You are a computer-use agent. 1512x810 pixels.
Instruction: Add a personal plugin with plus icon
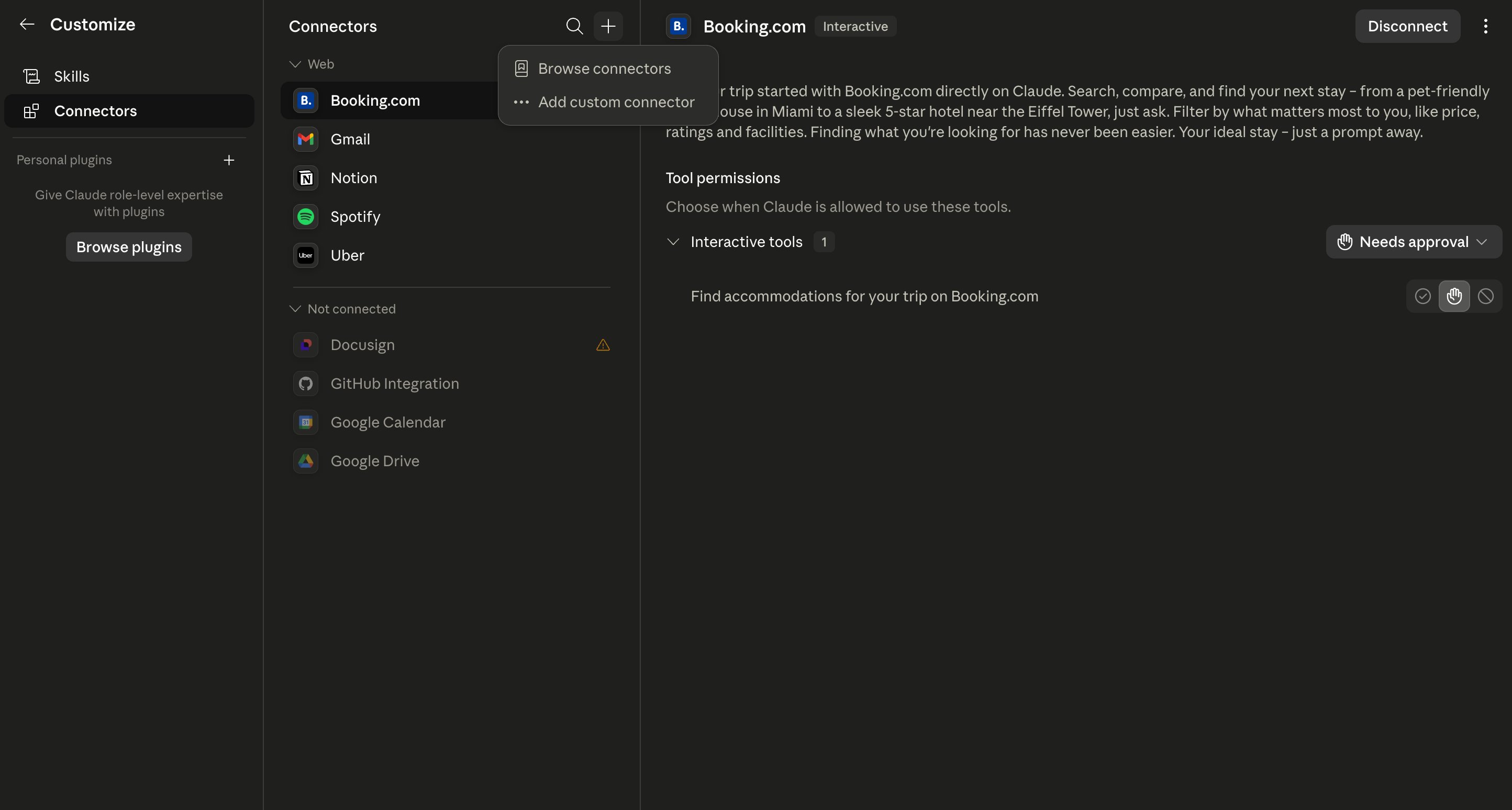click(x=229, y=160)
